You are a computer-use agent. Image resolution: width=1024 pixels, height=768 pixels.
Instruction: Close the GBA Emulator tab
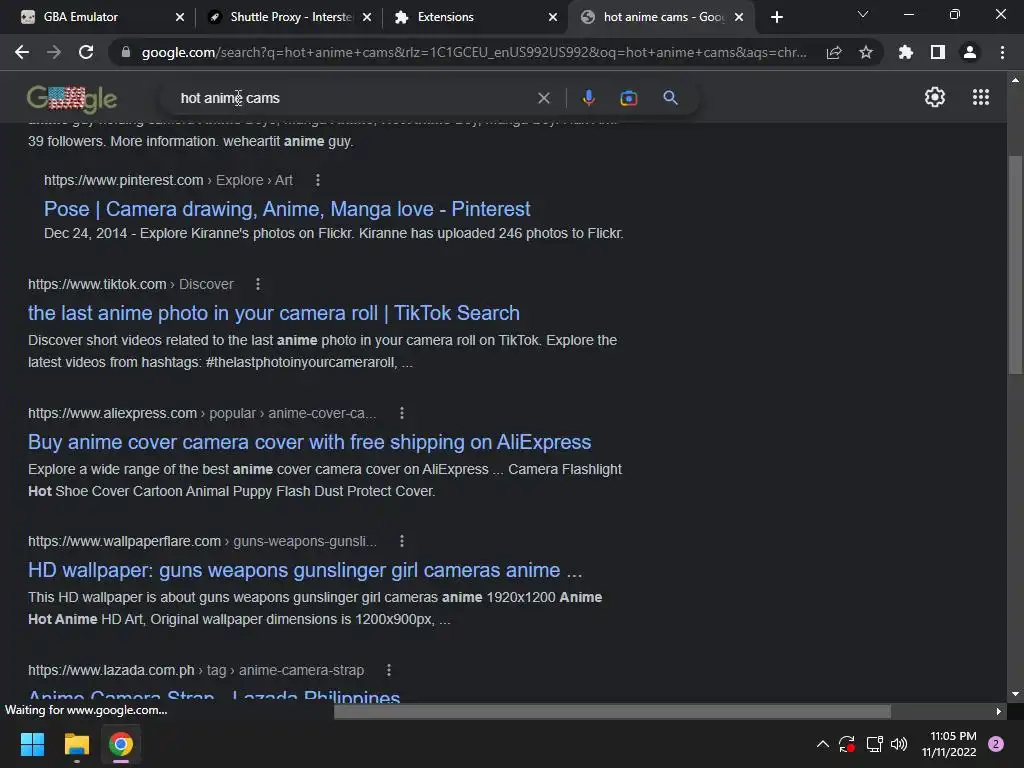[x=180, y=17]
